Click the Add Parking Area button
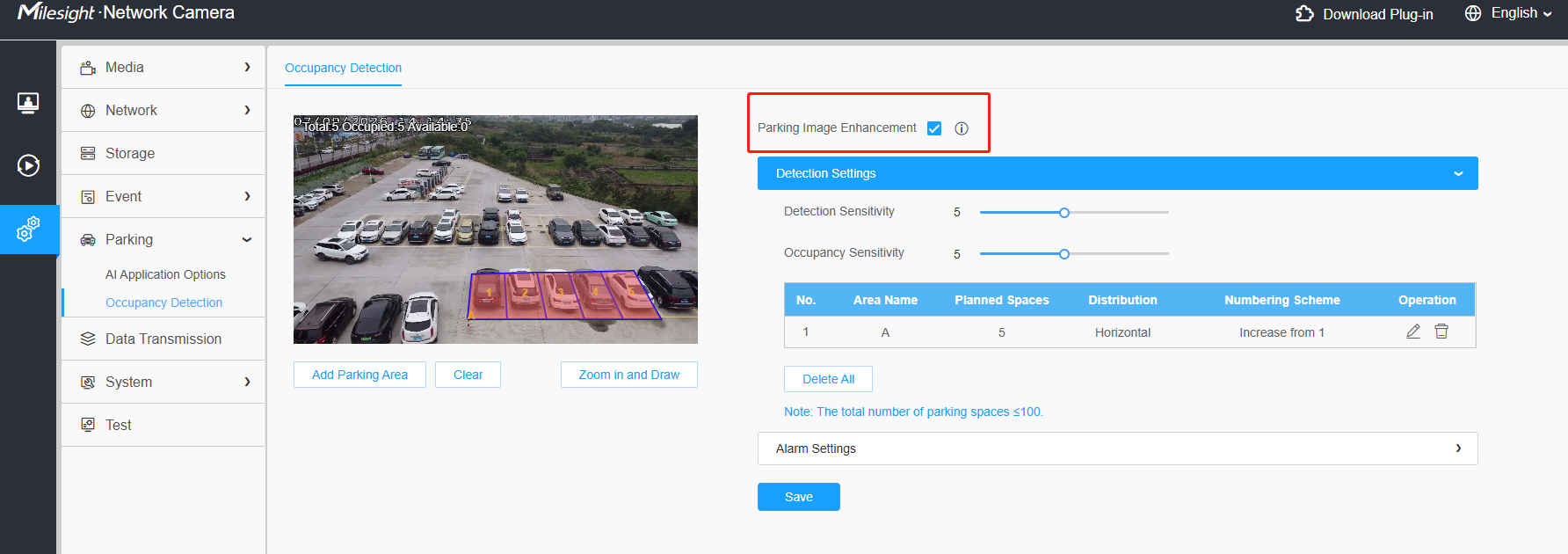This screenshot has width=1568, height=554. point(359,375)
